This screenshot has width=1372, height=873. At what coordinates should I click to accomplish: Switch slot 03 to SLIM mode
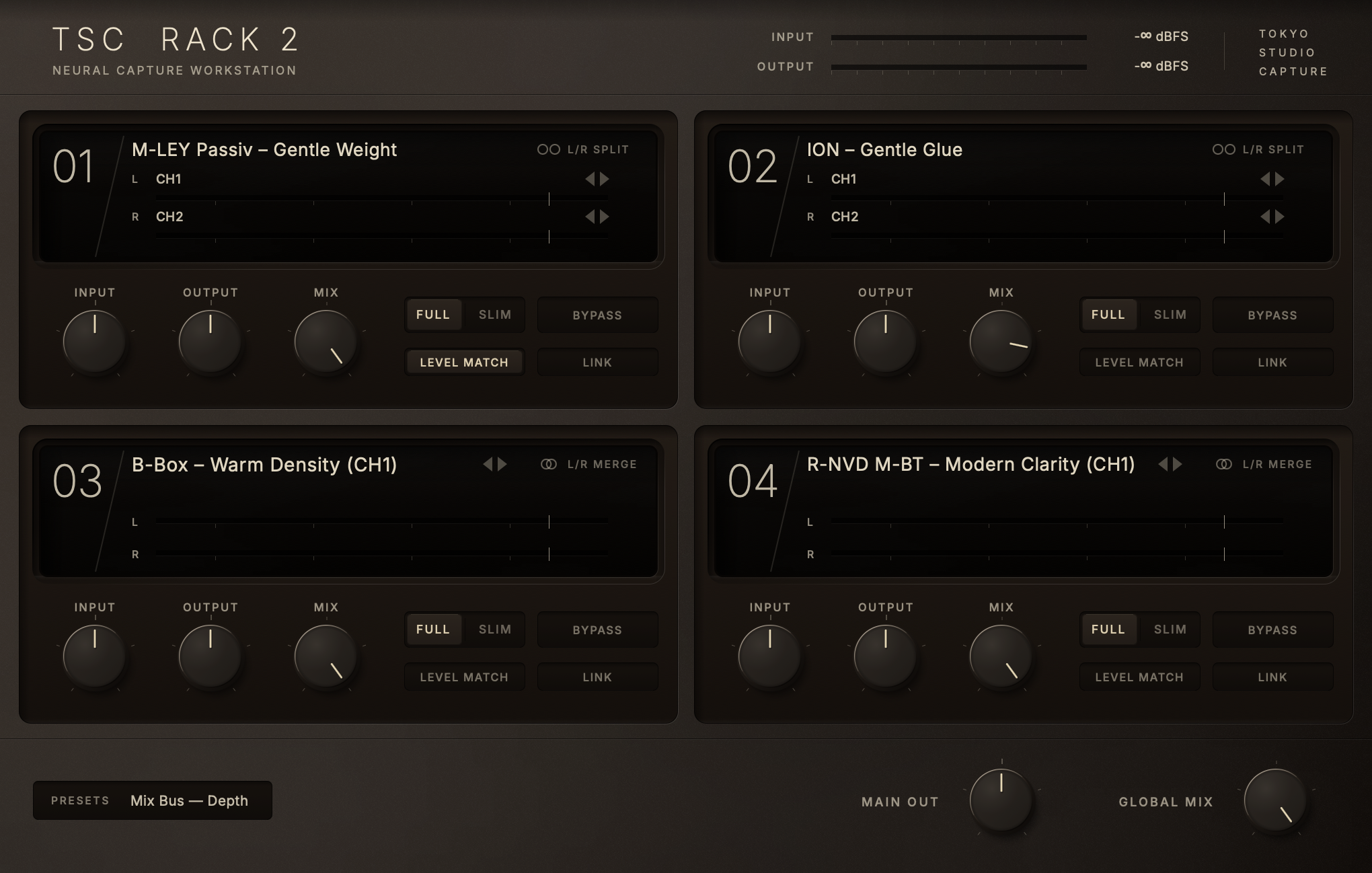click(495, 629)
